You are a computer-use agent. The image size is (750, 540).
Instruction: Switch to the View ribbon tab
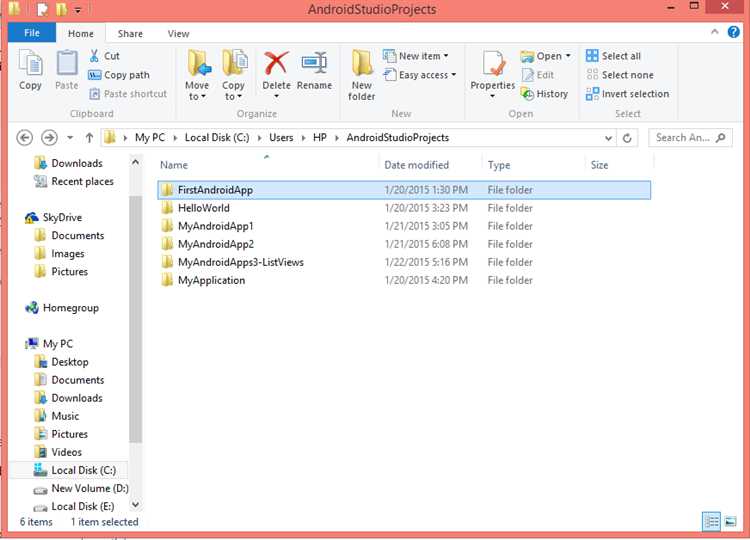(178, 33)
